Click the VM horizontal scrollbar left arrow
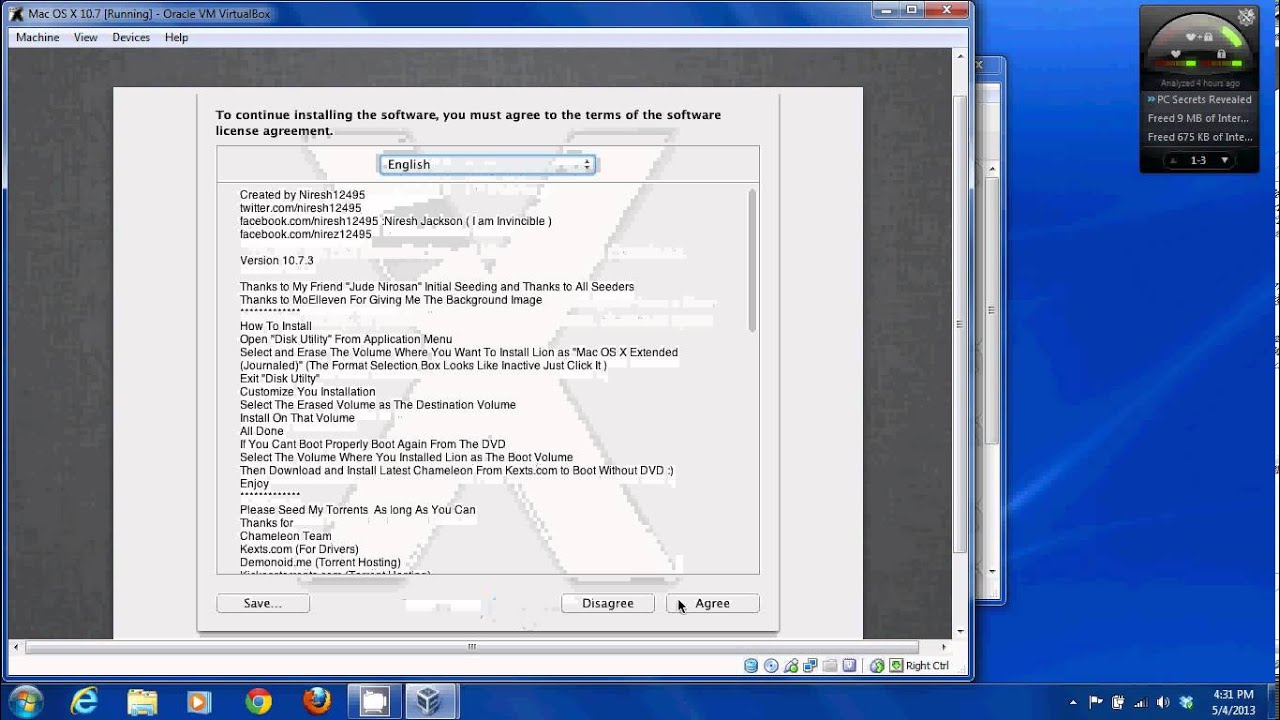 [x=16, y=647]
